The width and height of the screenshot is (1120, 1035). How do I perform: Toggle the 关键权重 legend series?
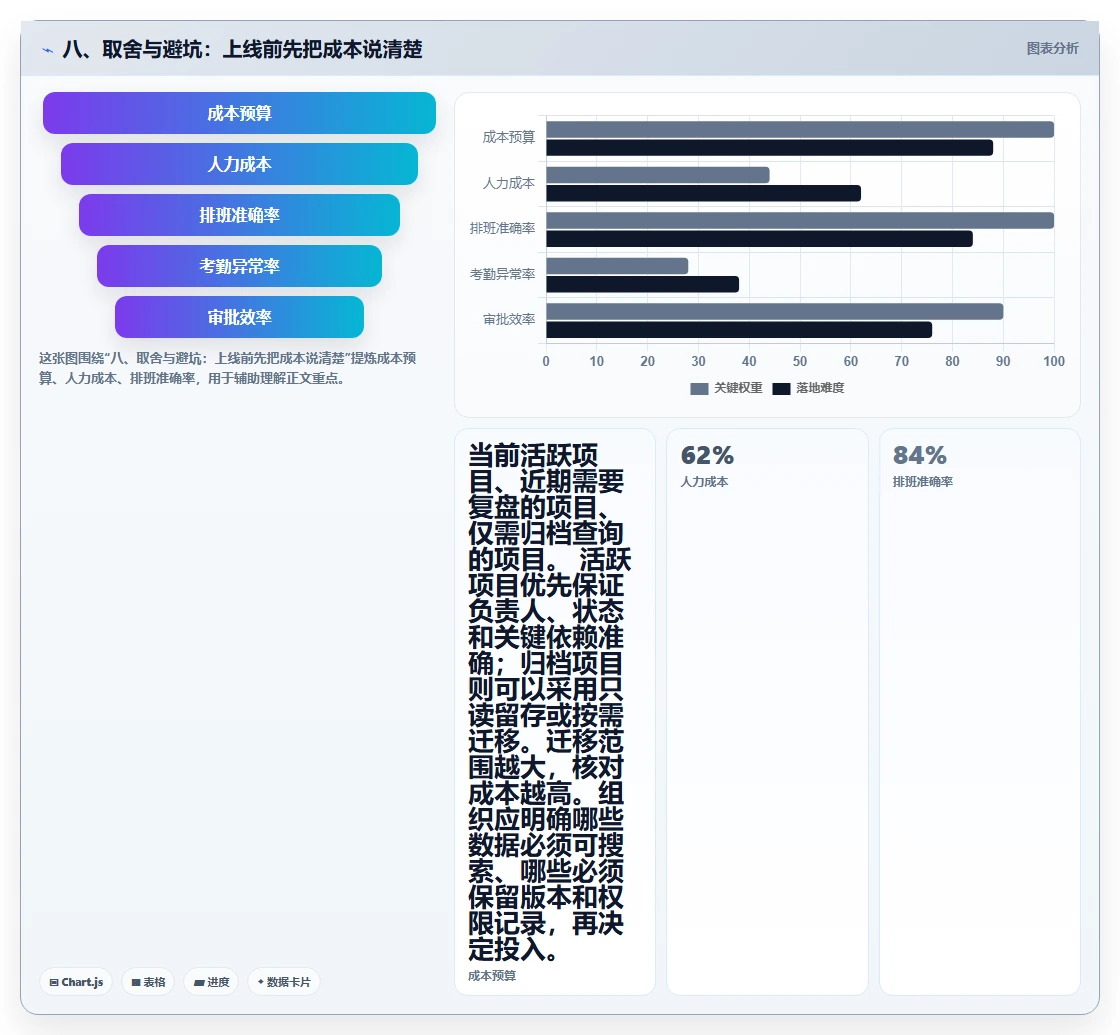(726, 388)
